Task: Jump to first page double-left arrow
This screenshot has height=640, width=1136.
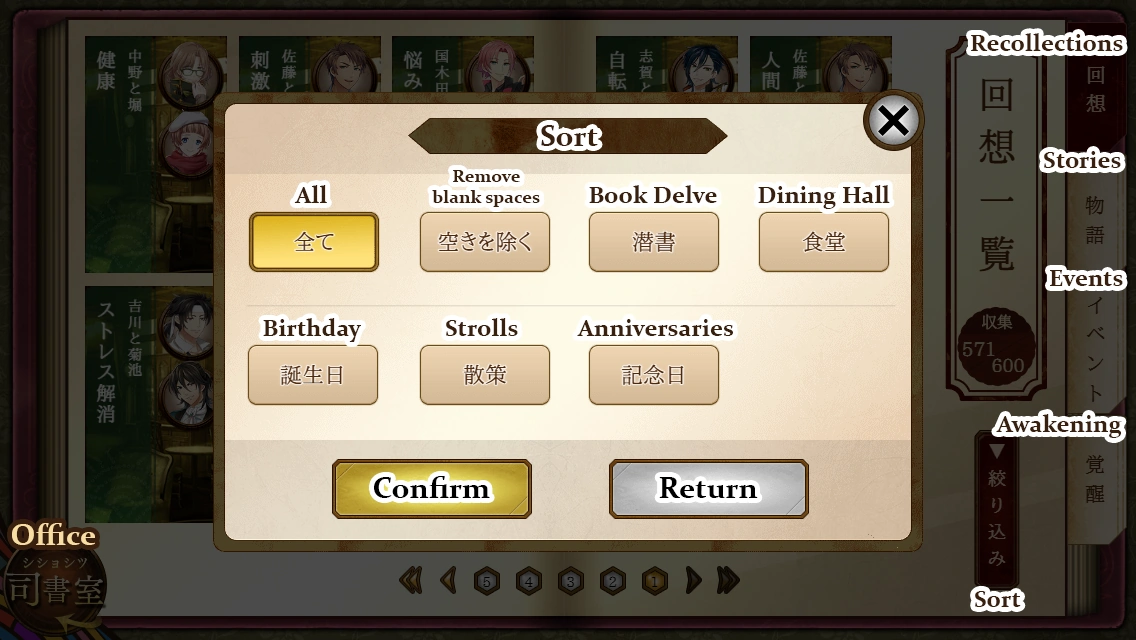Action: [411, 580]
